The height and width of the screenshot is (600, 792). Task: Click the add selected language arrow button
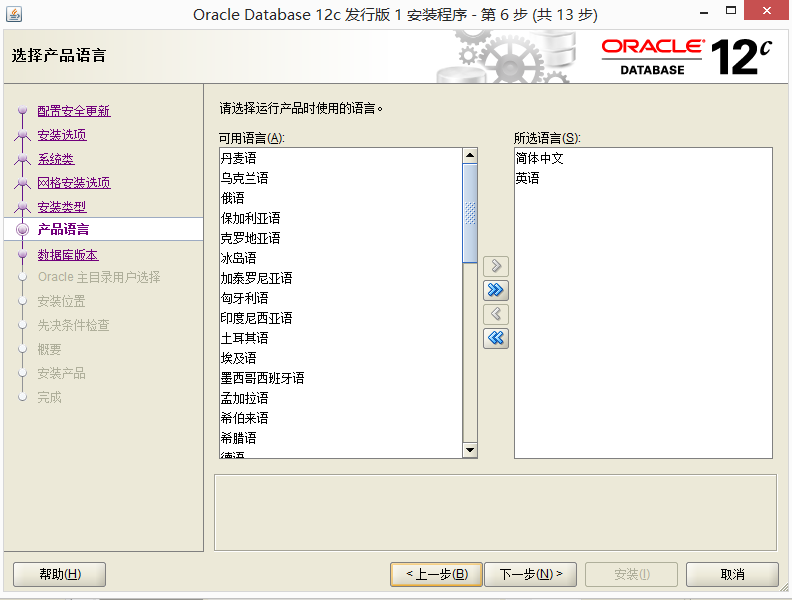click(x=496, y=266)
